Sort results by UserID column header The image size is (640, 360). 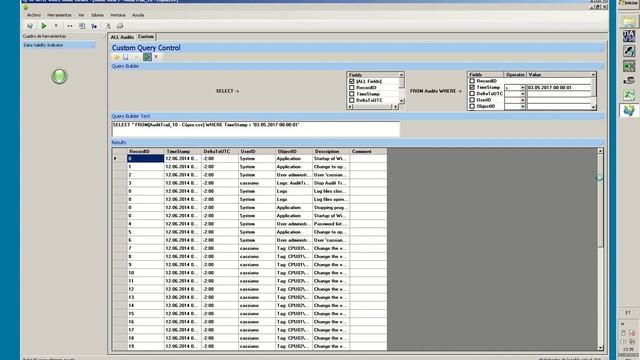[257, 151]
